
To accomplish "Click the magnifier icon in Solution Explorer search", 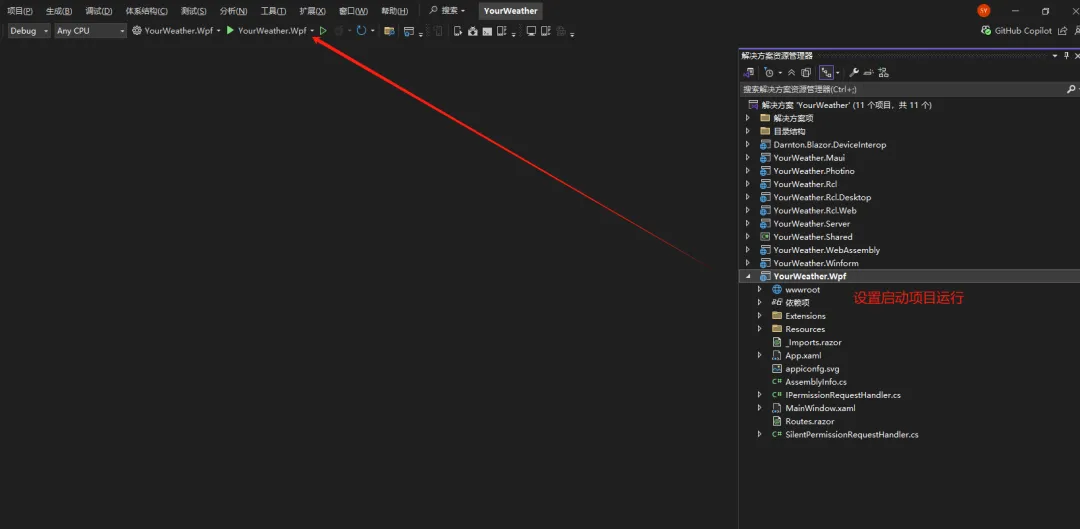I will (x=1070, y=90).
